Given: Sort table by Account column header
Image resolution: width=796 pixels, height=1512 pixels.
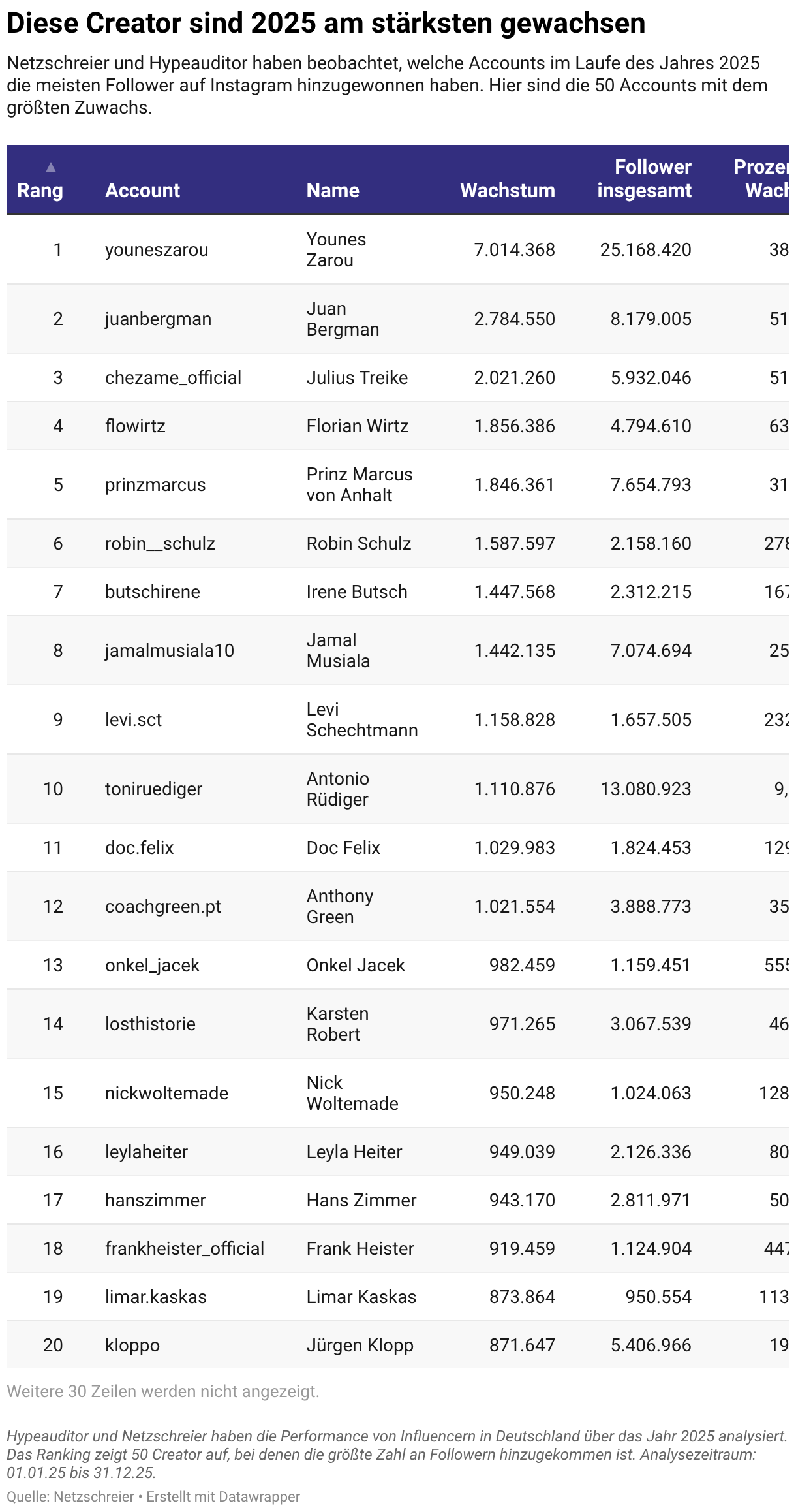Looking at the screenshot, I should point(142,190).
